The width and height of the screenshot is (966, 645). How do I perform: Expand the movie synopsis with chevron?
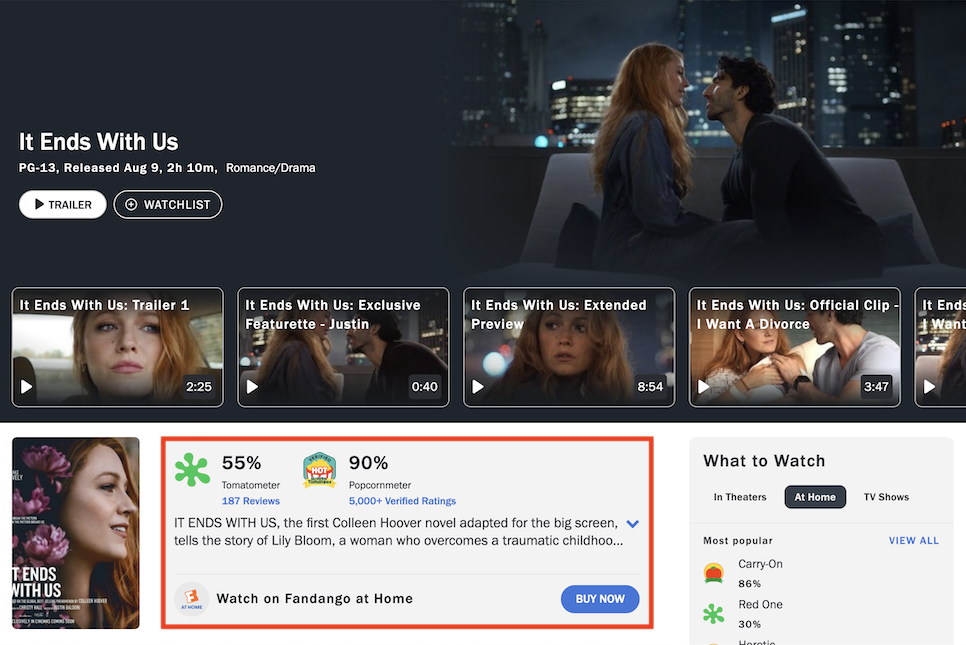(633, 524)
